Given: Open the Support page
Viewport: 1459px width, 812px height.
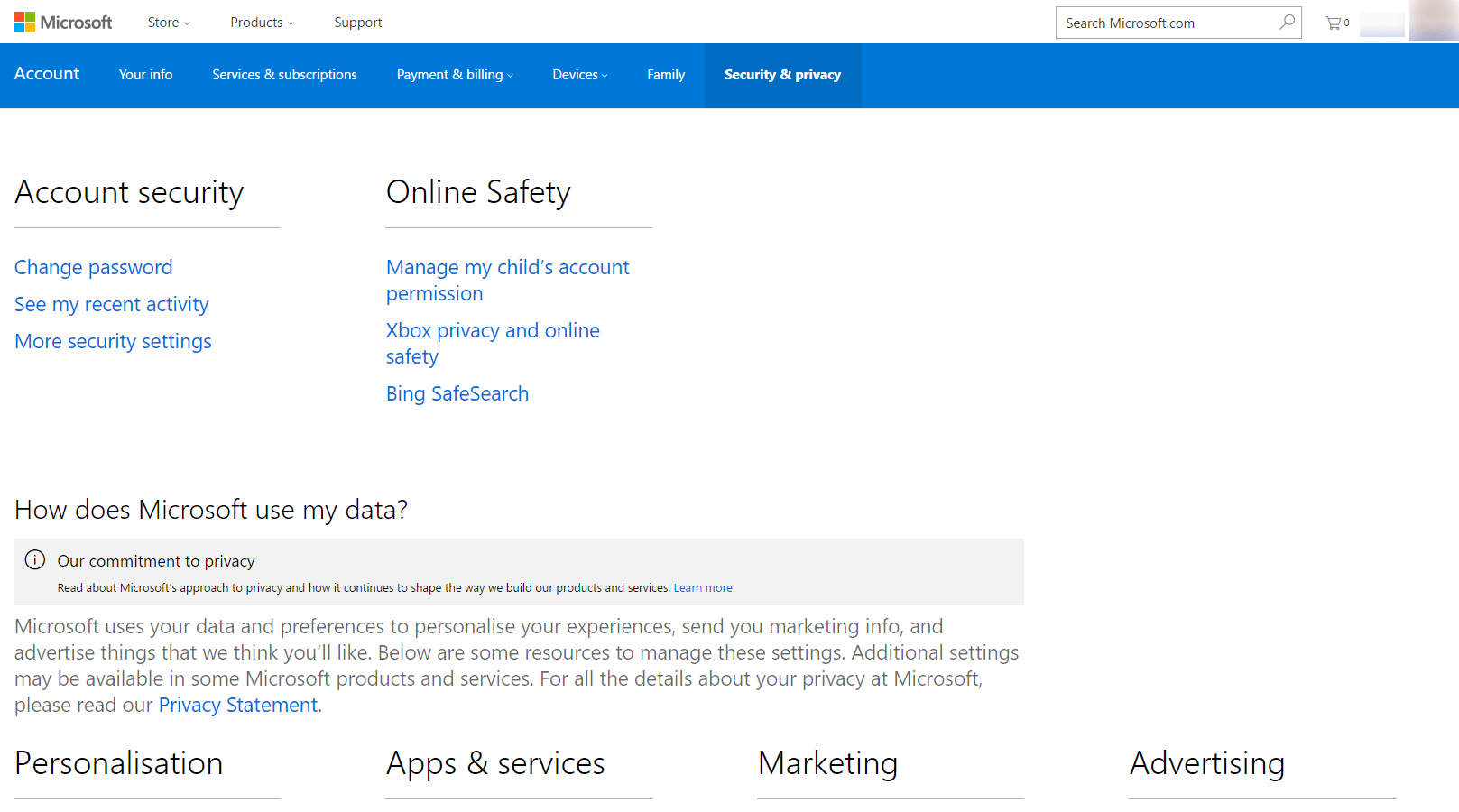Looking at the screenshot, I should (x=358, y=23).
